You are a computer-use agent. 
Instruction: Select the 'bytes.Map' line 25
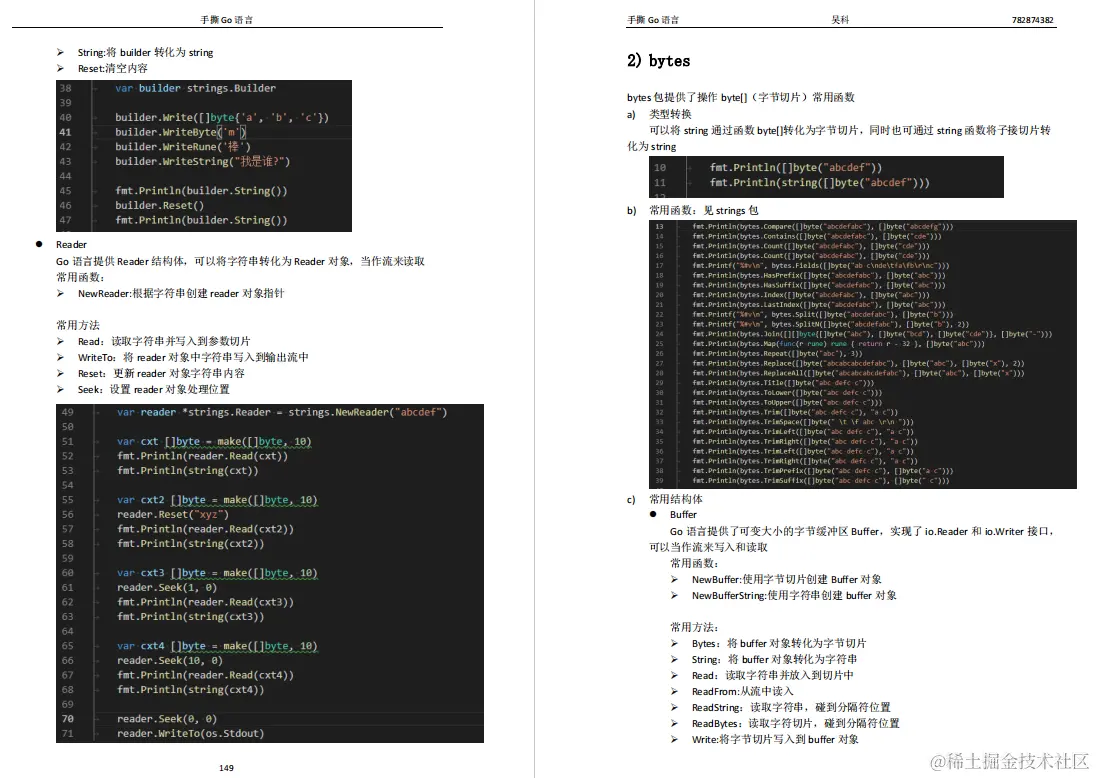click(838, 344)
